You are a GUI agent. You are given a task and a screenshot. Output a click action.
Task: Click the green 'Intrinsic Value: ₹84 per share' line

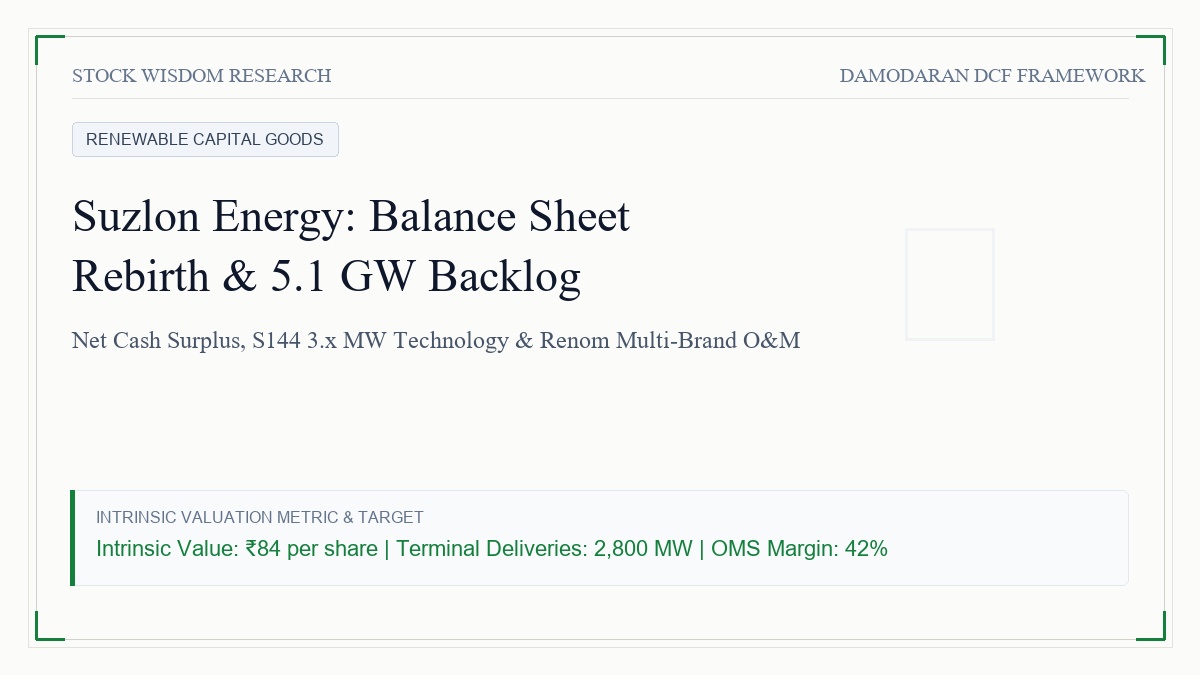coord(492,548)
